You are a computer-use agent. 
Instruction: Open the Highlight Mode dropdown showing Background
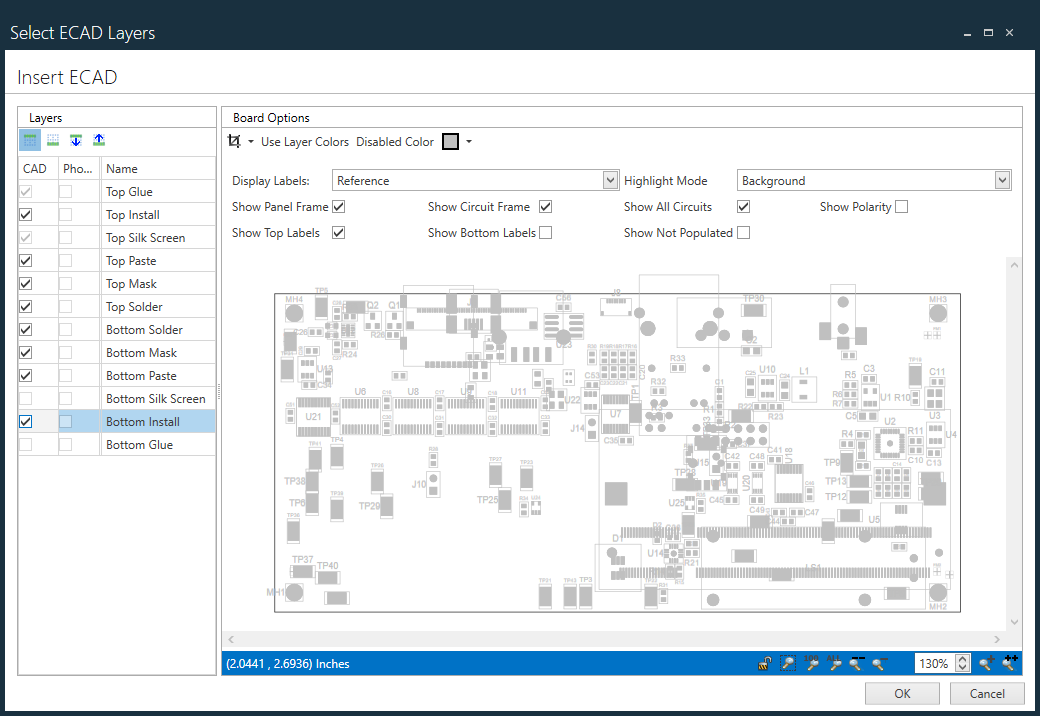pos(1002,179)
